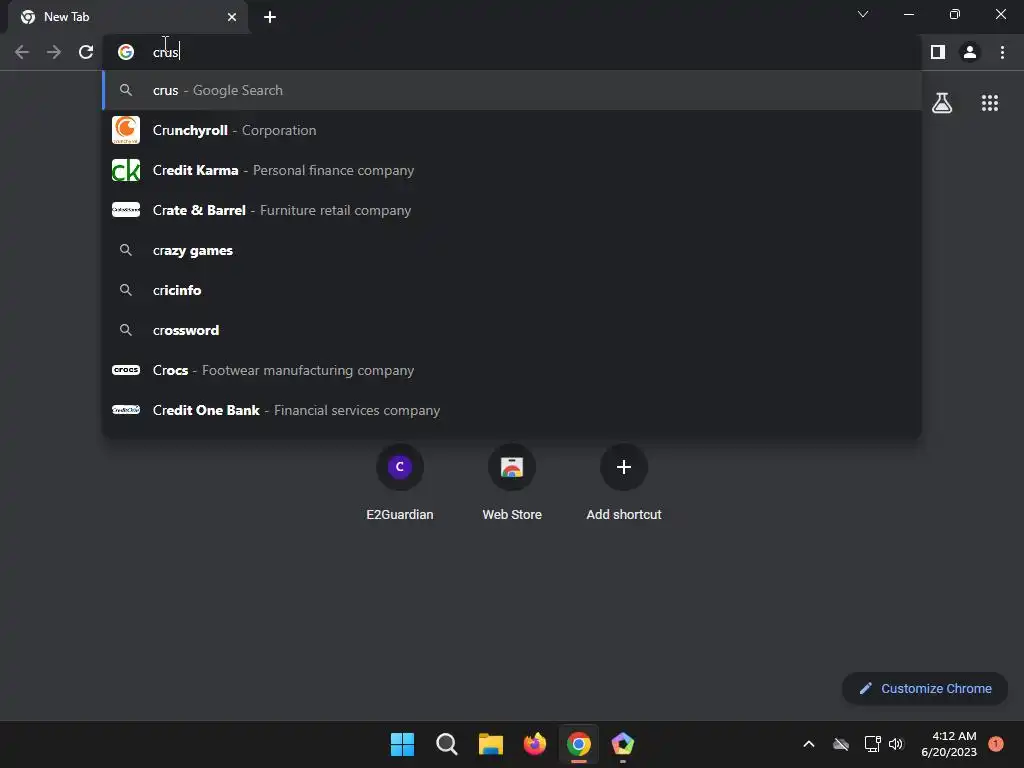
Task: Open the colorful pentagon taskbar app
Action: 622,744
